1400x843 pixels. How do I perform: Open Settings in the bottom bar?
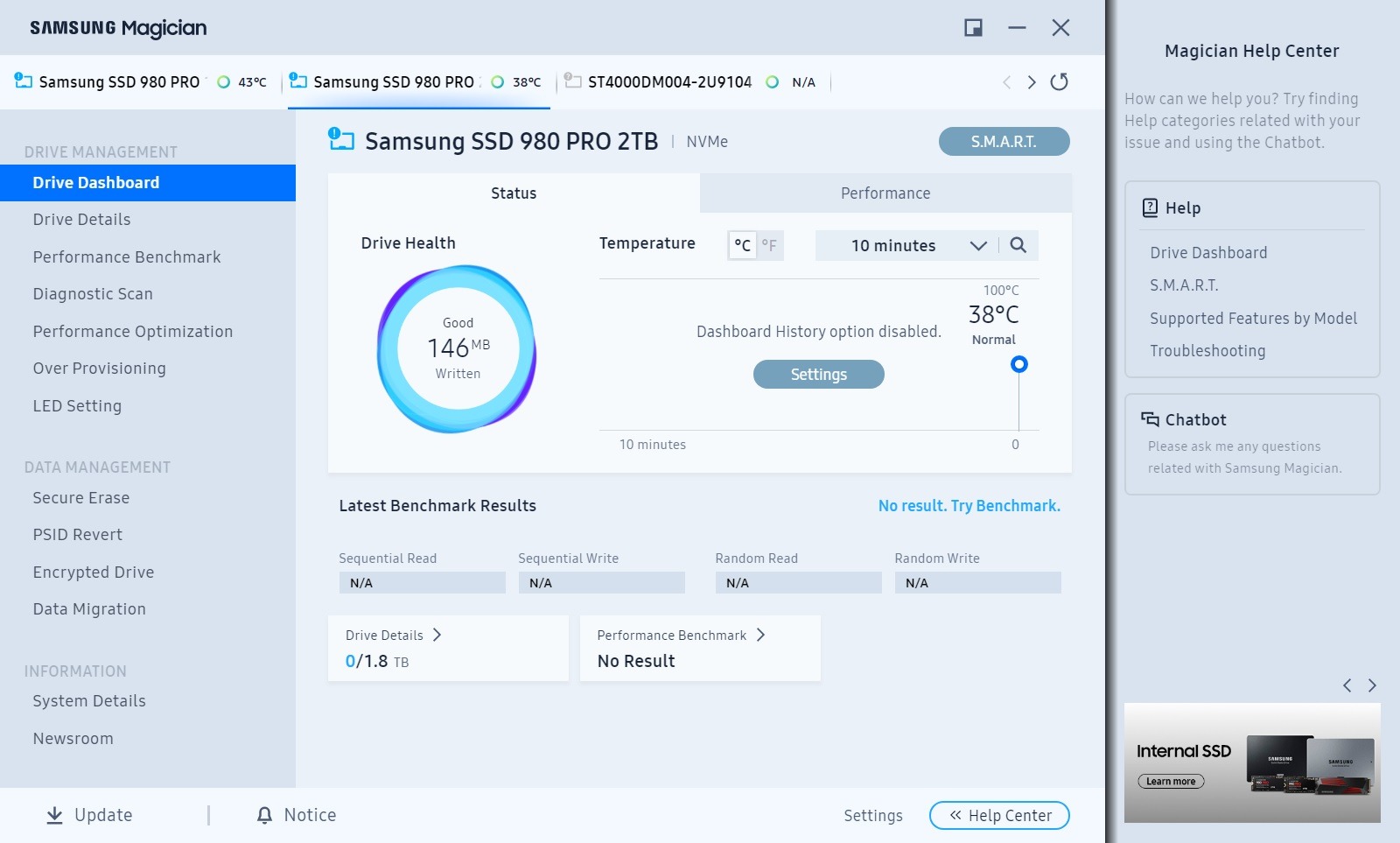tap(873, 816)
